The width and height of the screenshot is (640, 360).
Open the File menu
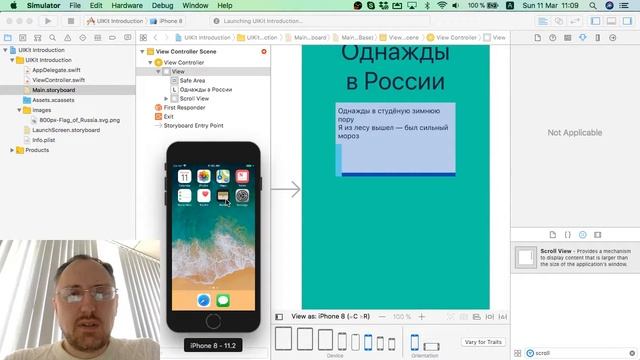[x=75, y=5]
